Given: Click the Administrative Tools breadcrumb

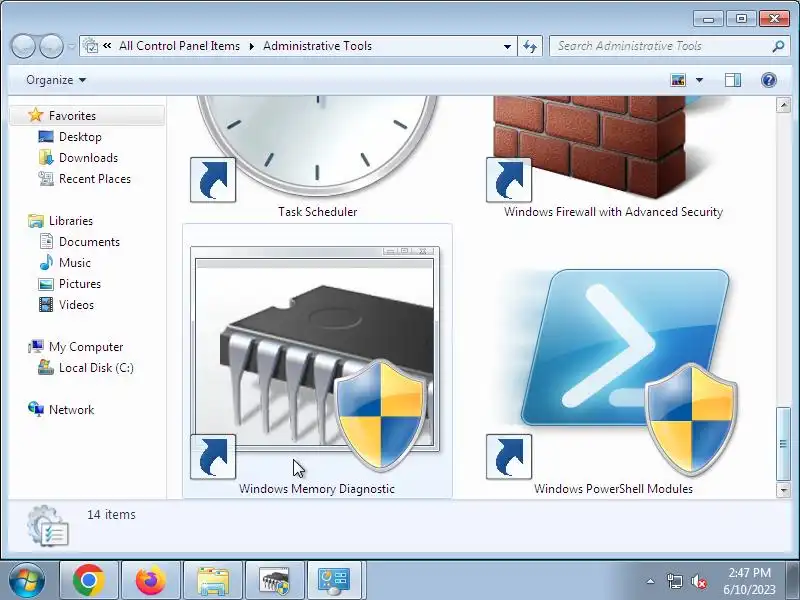Looking at the screenshot, I should (317, 46).
